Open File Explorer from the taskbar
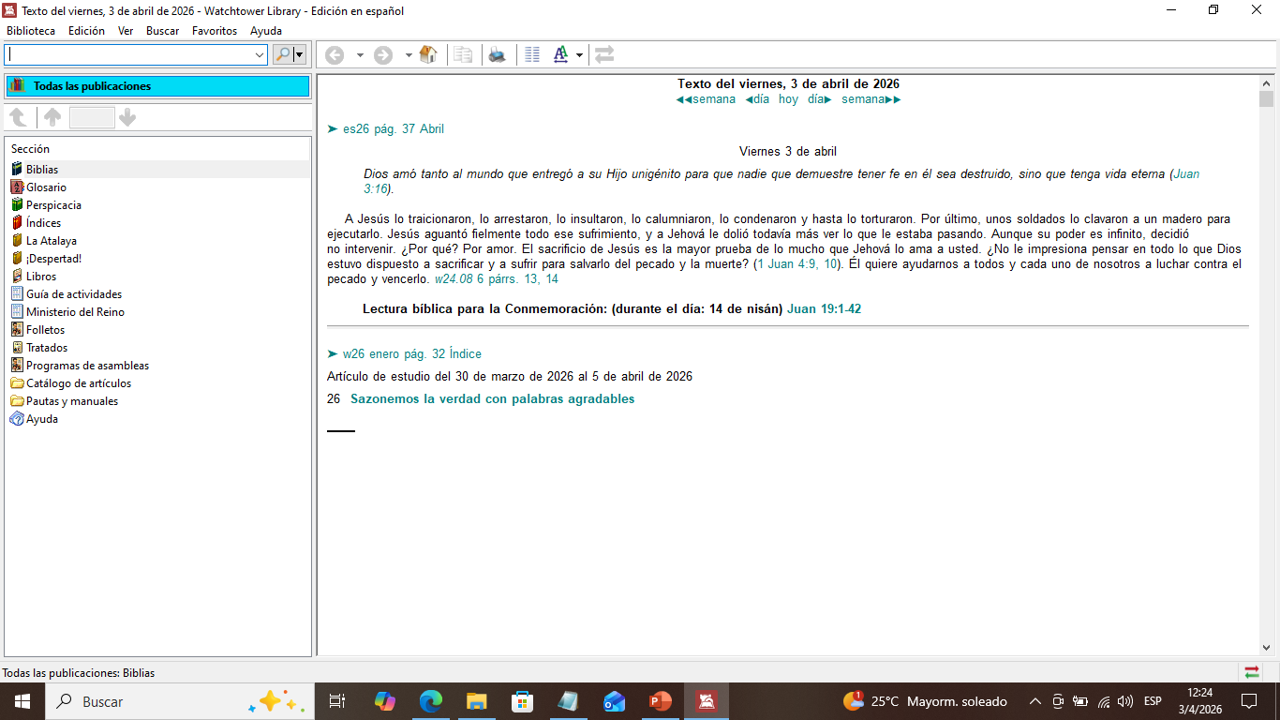Viewport: 1280px width, 720px height. click(x=477, y=702)
